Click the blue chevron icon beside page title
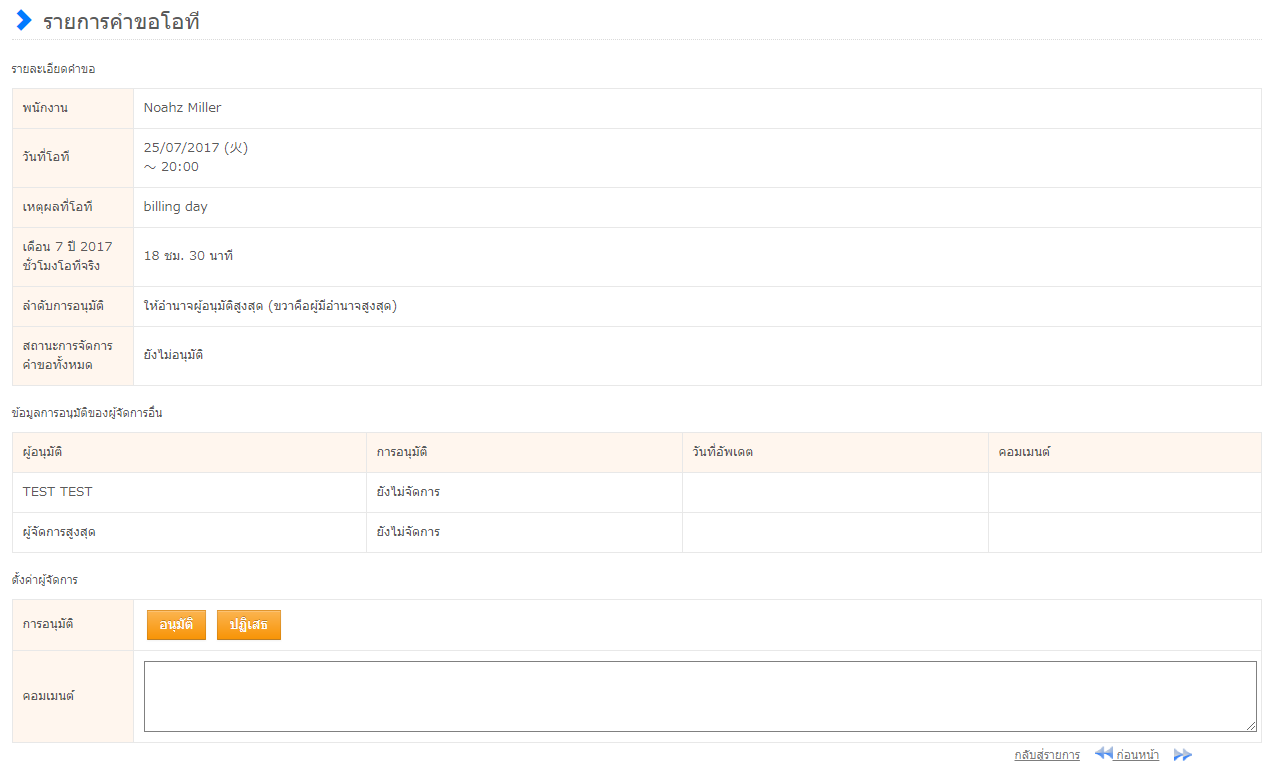 (x=24, y=21)
